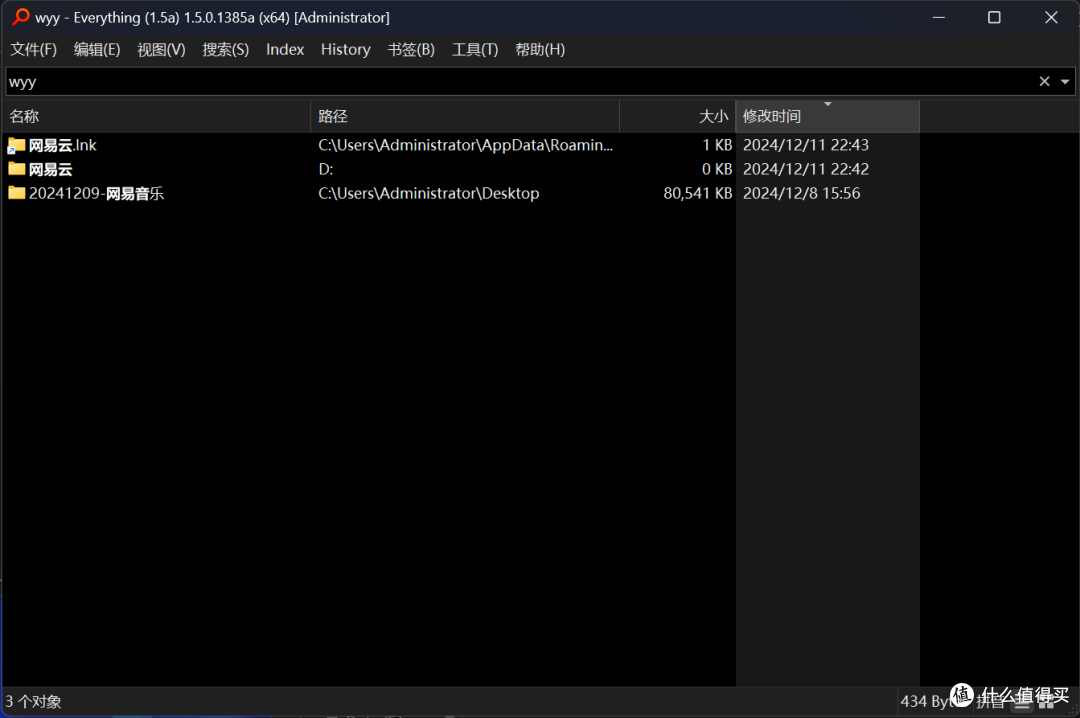
Task: Maximize the Everything window
Action: tap(994, 17)
